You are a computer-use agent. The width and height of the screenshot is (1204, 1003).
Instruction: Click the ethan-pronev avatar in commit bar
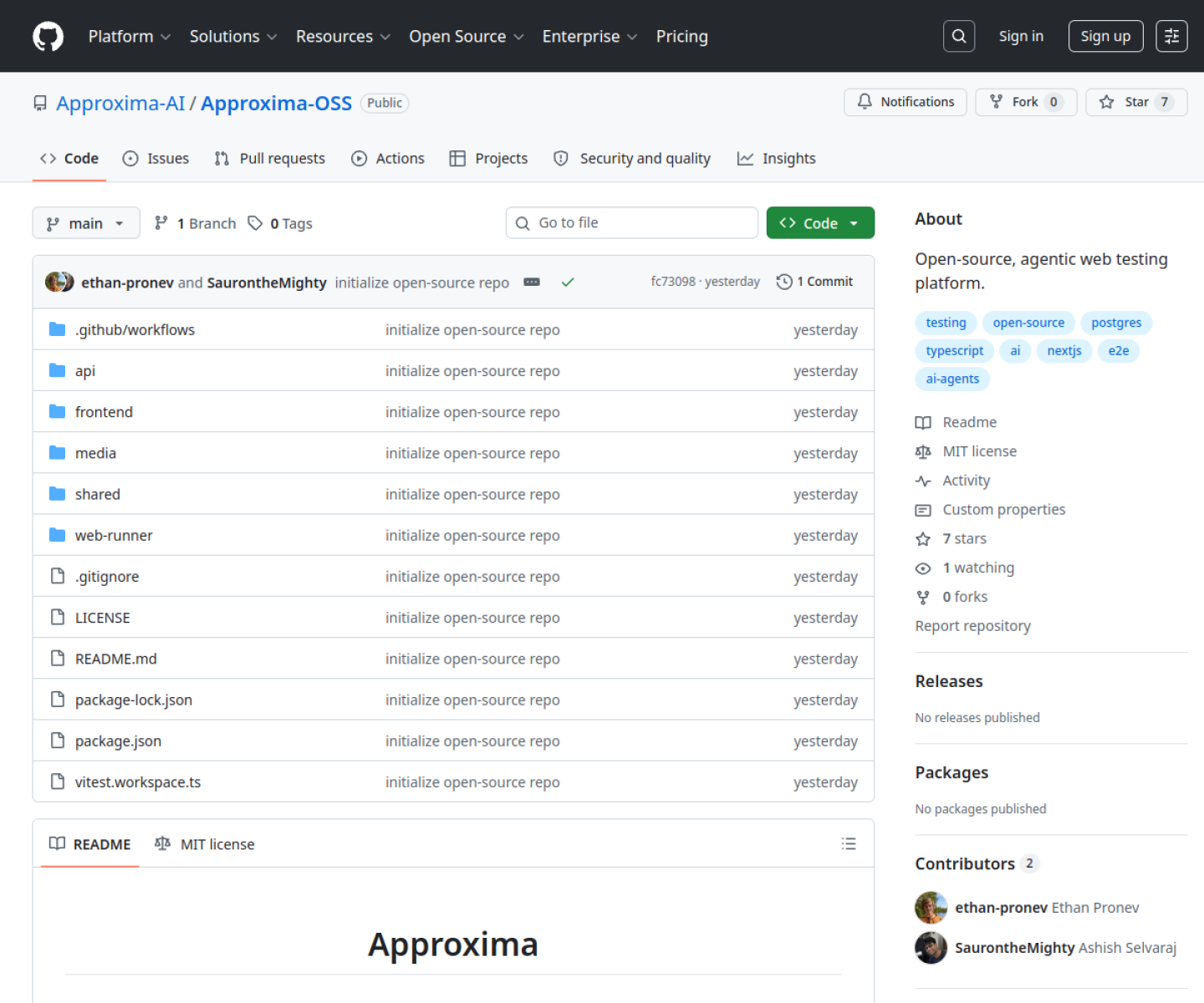(x=54, y=283)
